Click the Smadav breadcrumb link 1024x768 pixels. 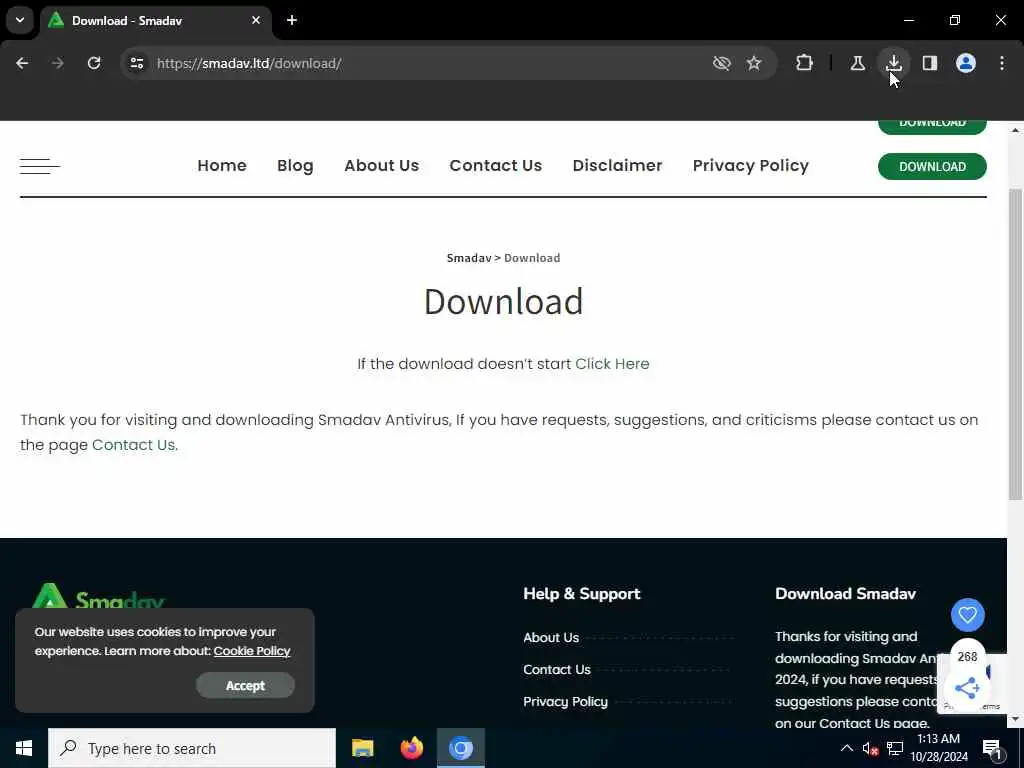469,258
